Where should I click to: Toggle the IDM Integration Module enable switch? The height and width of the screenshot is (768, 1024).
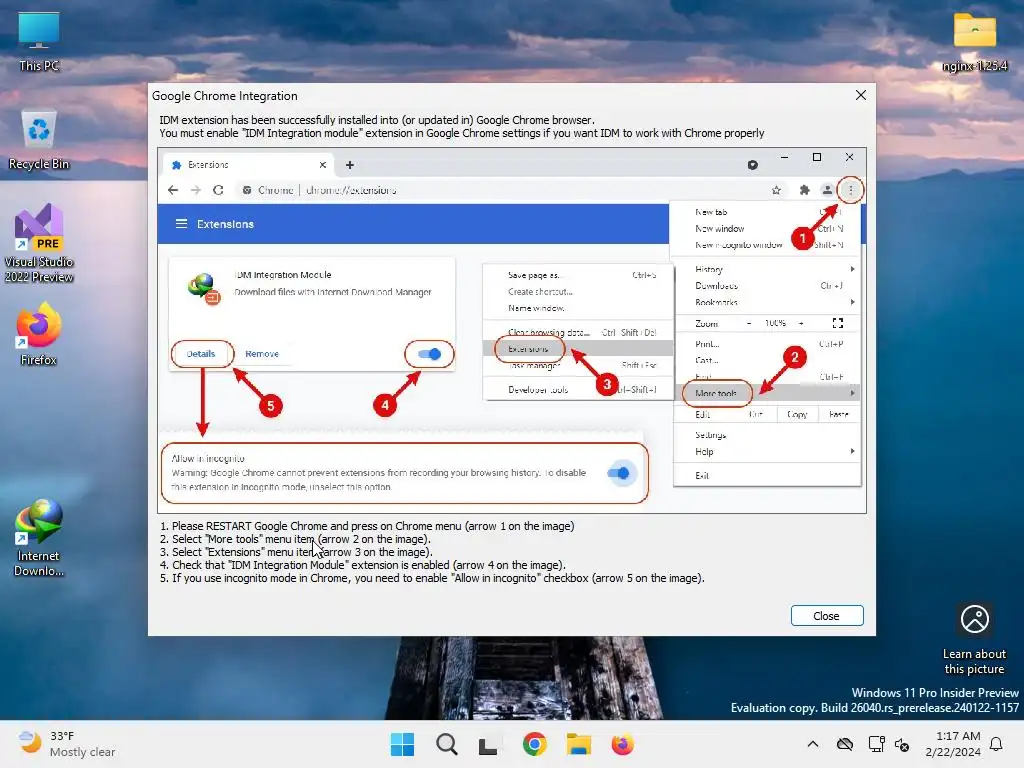(x=430, y=354)
